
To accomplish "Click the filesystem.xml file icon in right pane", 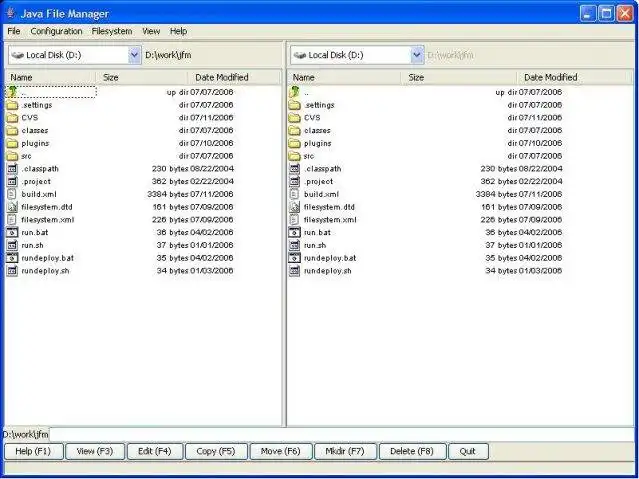I will tap(295, 220).
